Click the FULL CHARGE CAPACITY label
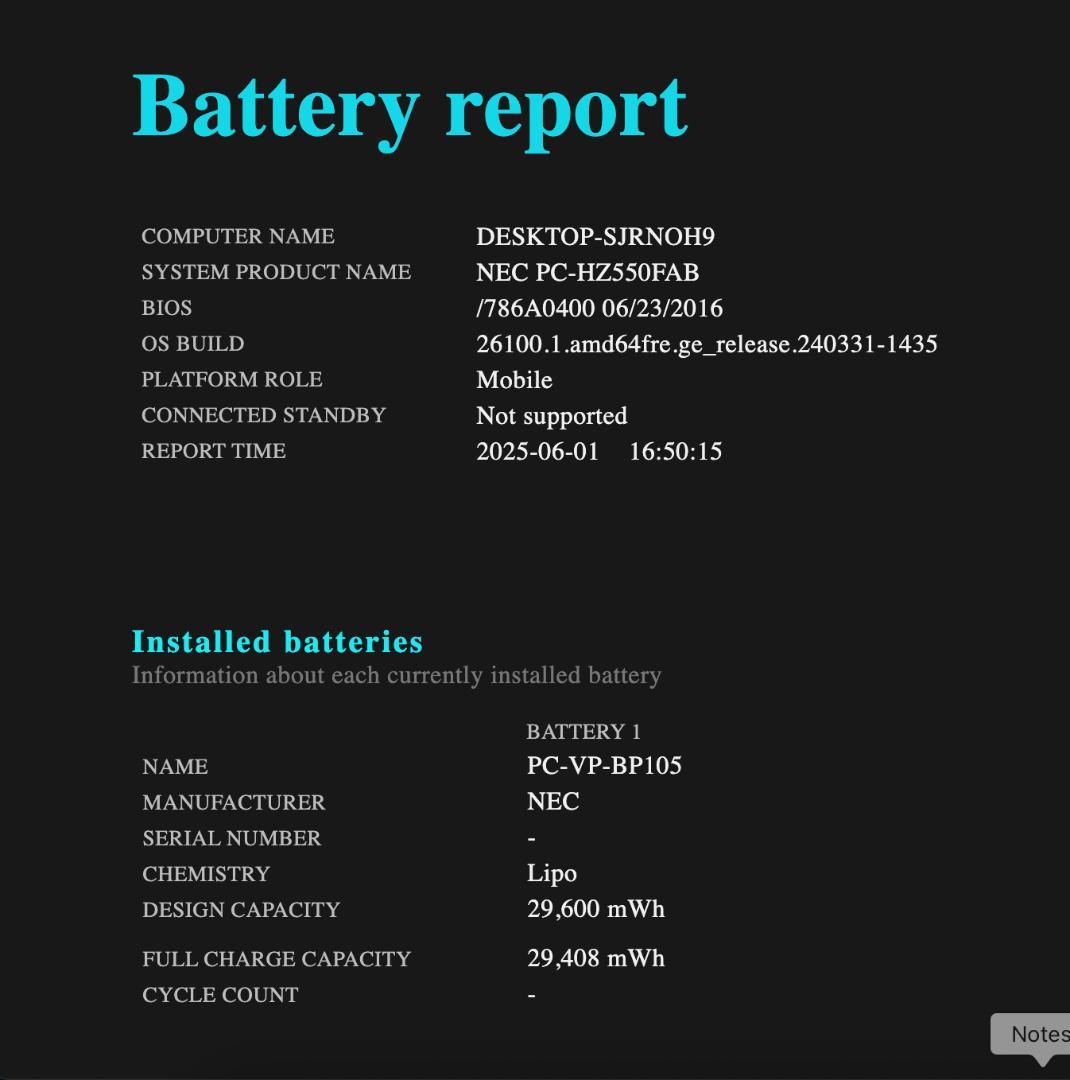 point(276,958)
